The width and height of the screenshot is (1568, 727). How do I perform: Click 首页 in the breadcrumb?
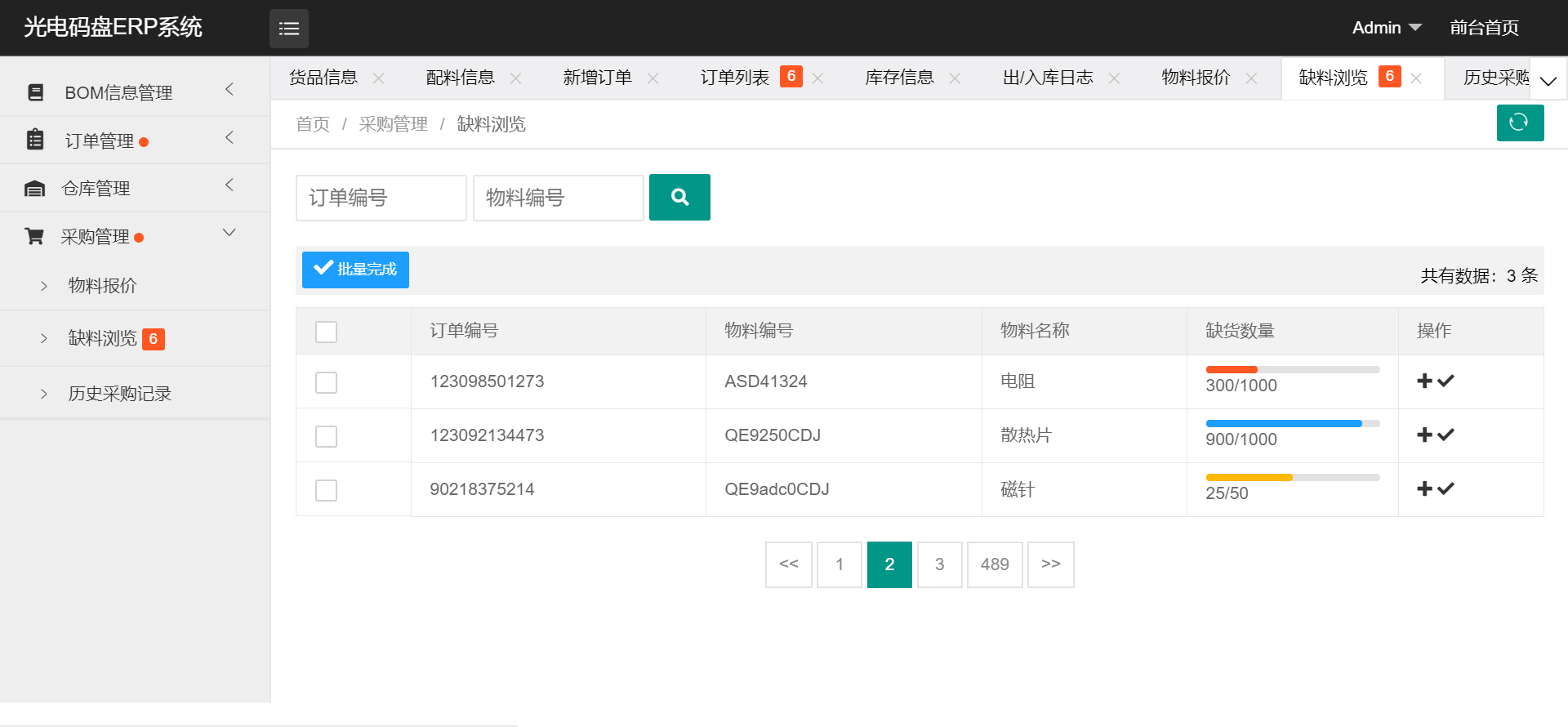pos(313,124)
